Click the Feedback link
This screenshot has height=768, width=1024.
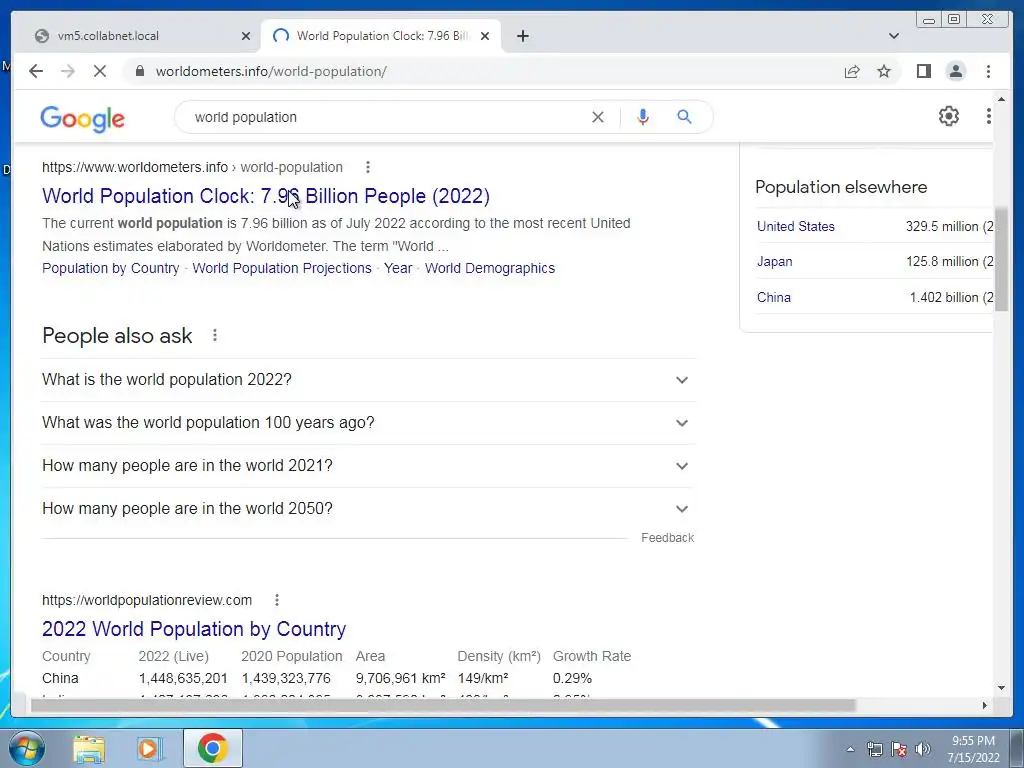(x=667, y=537)
